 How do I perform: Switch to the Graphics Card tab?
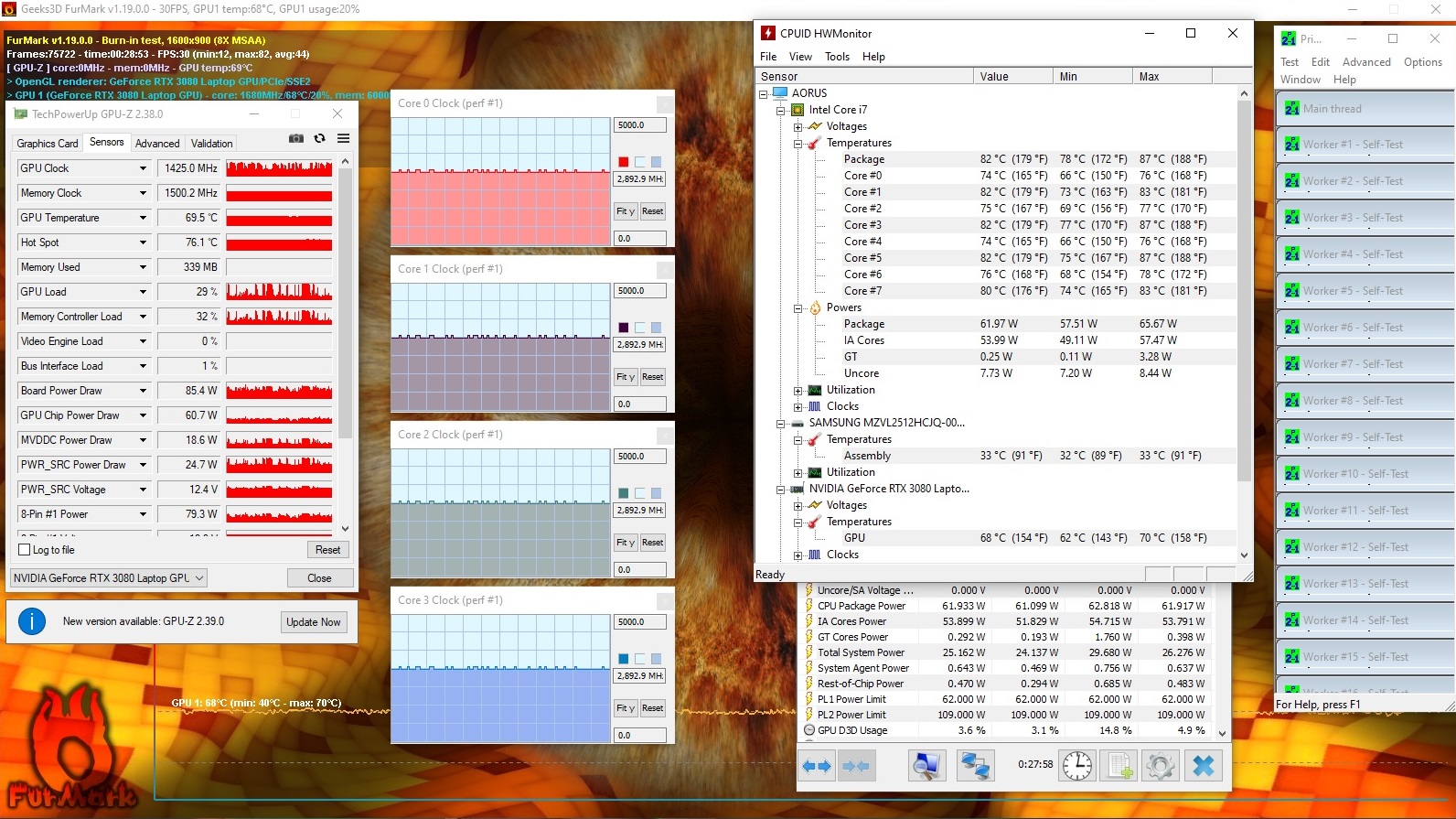48,144
